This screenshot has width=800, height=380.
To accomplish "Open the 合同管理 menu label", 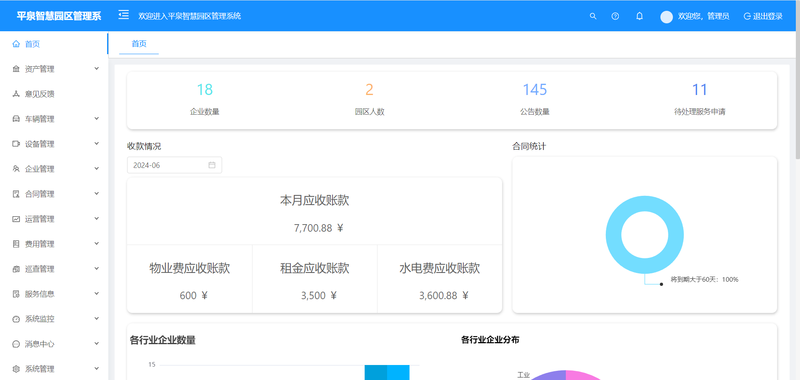I will coord(40,194).
